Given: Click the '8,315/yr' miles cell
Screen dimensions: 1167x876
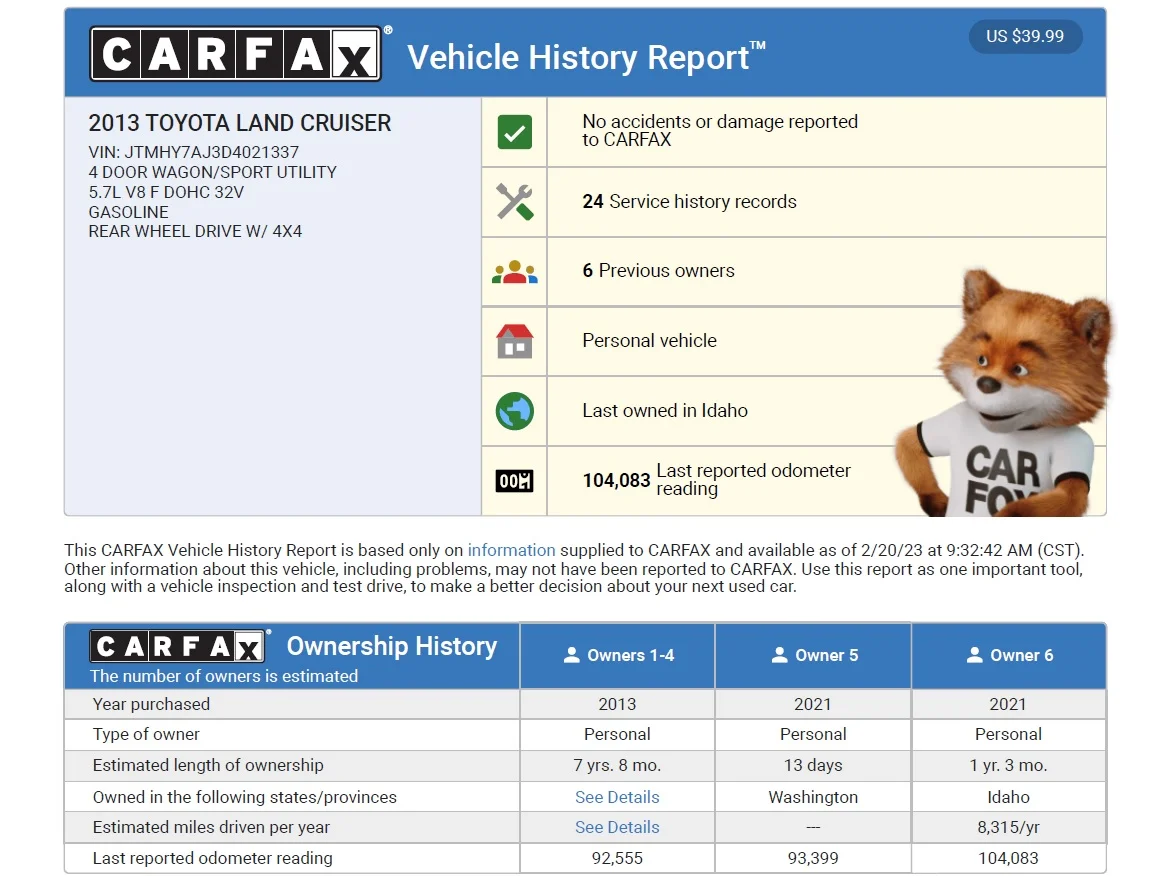Looking at the screenshot, I should (x=1008, y=827).
